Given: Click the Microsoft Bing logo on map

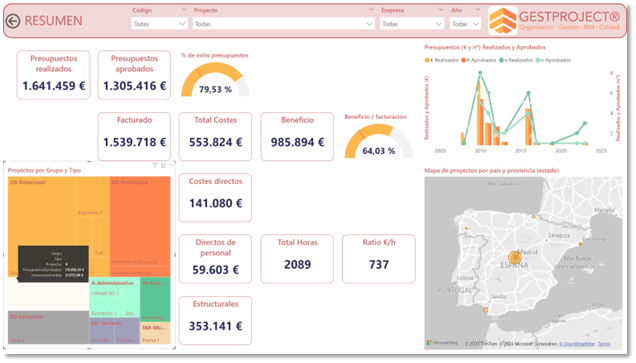Looking at the screenshot, I should pos(442,343).
